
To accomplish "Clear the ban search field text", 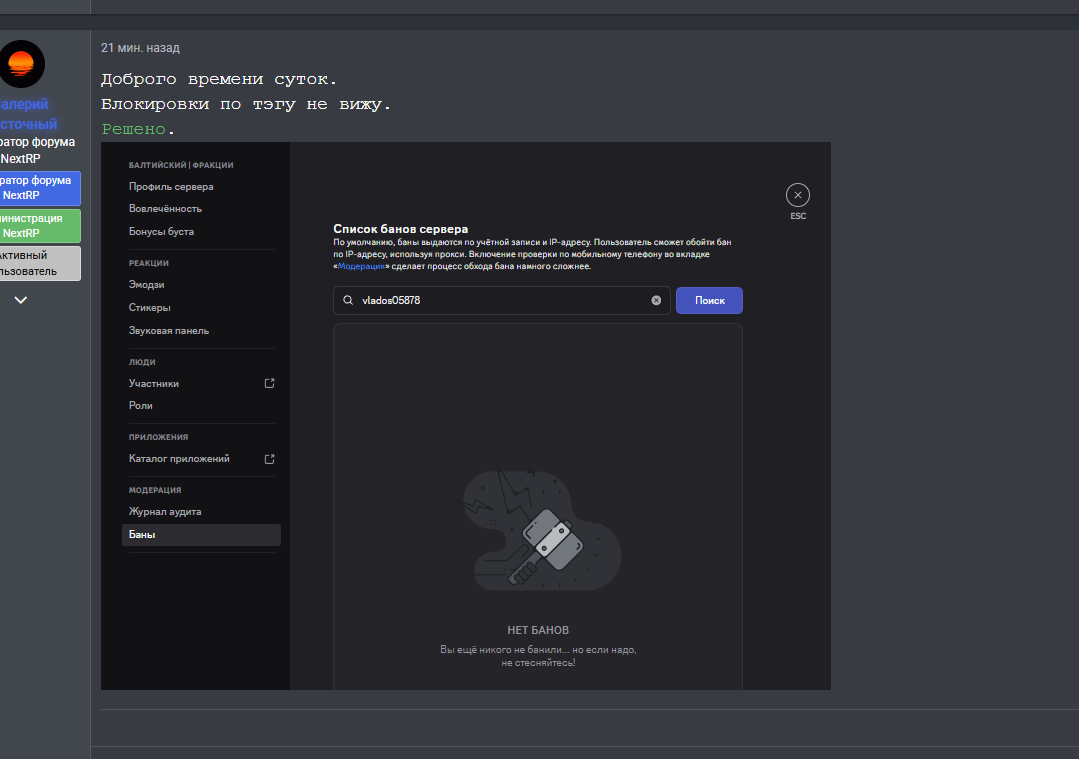I will click(x=656, y=300).
